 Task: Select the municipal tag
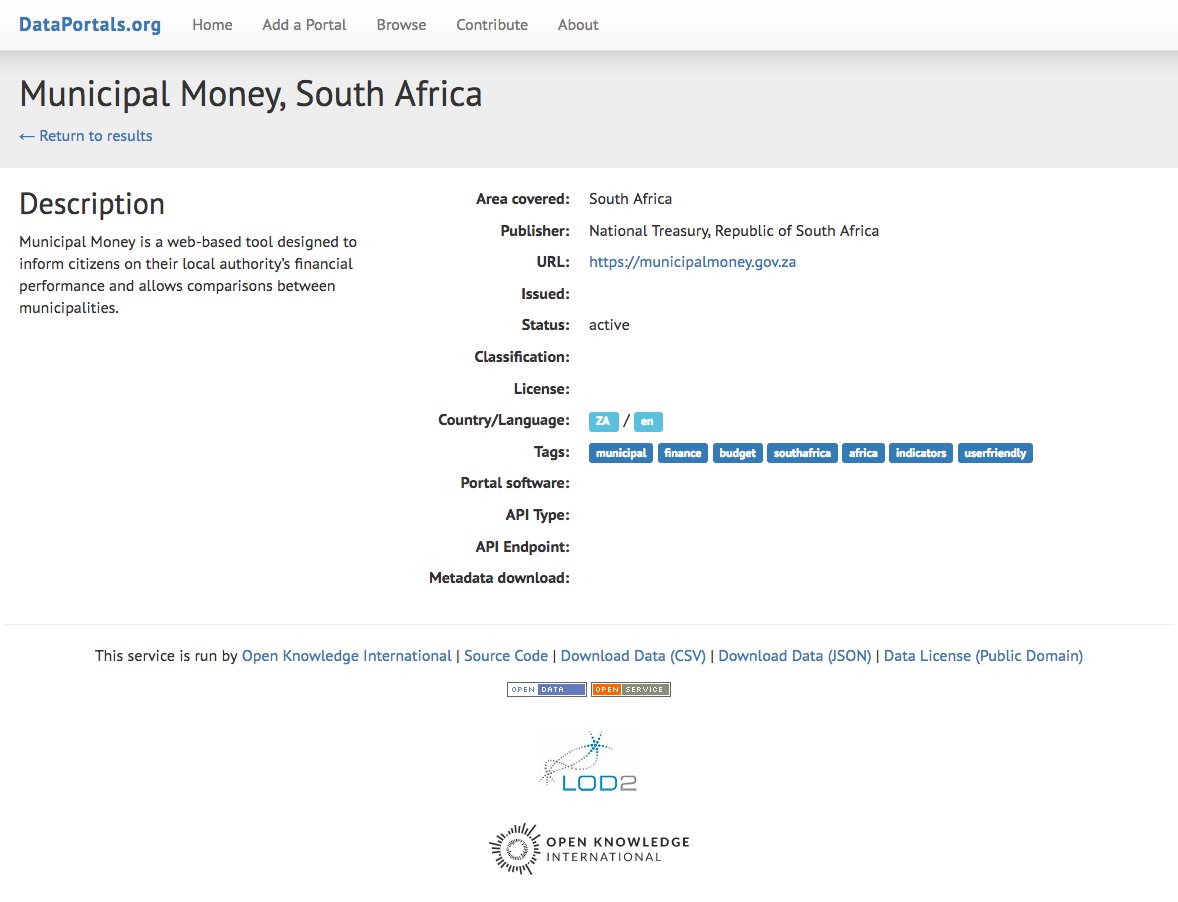click(x=621, y=453)
